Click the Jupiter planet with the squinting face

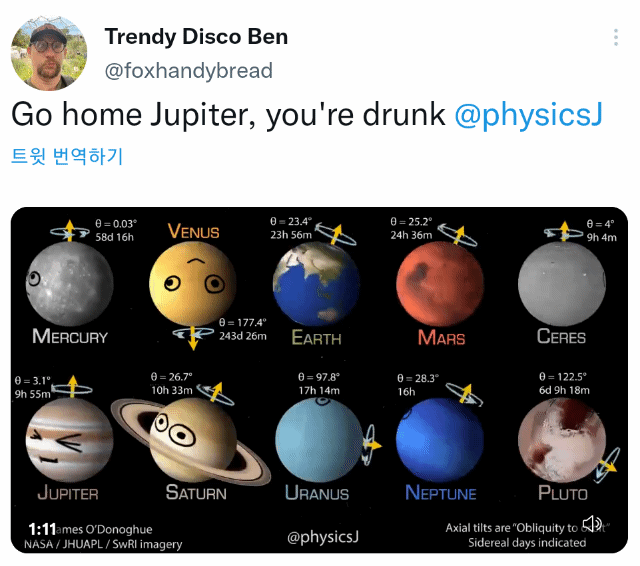pyautogui.click(x=69, y=439)
